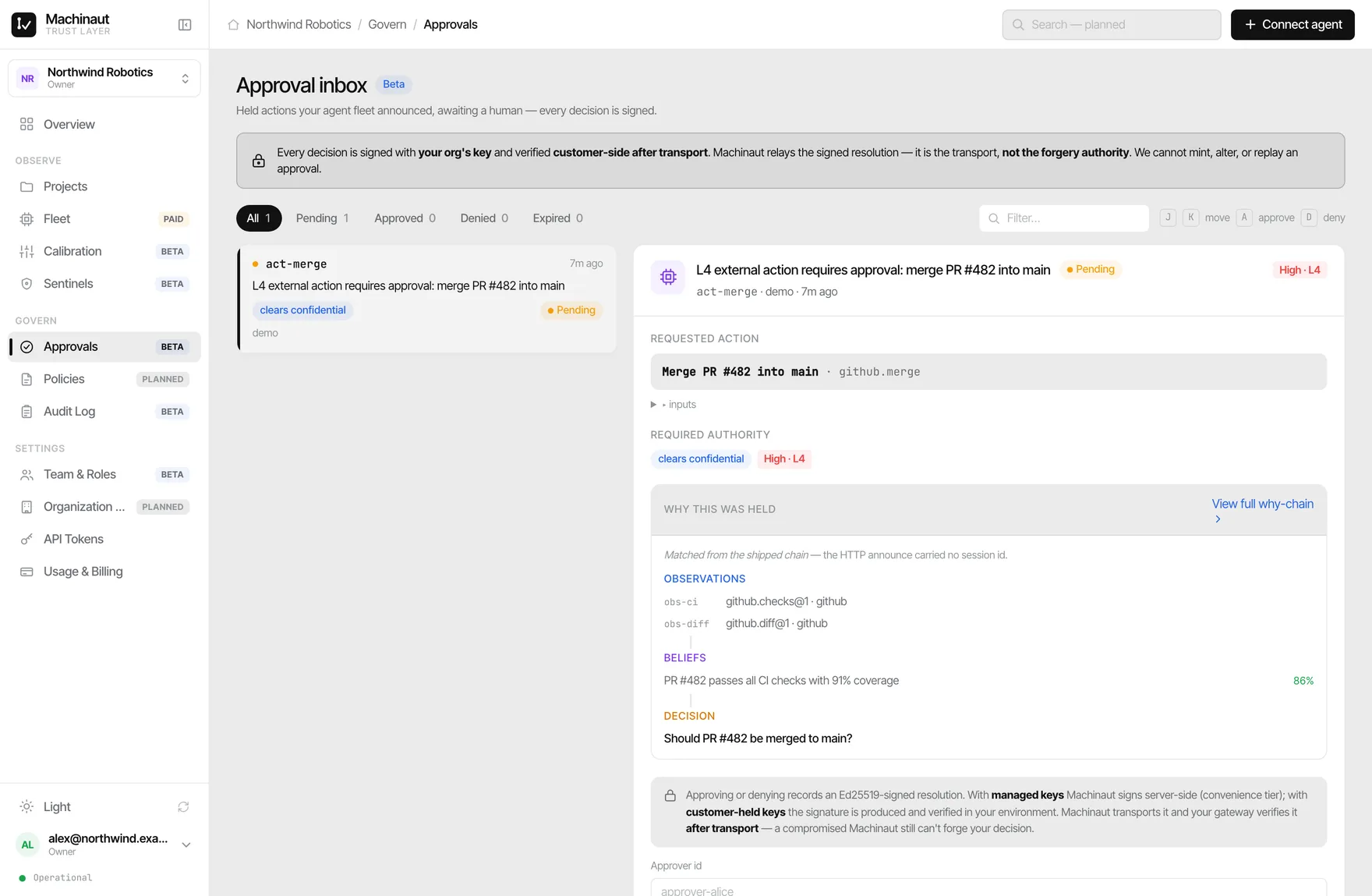Select the Approved tab
Viewport: 1372px width, 896px height.
point(405,218)
